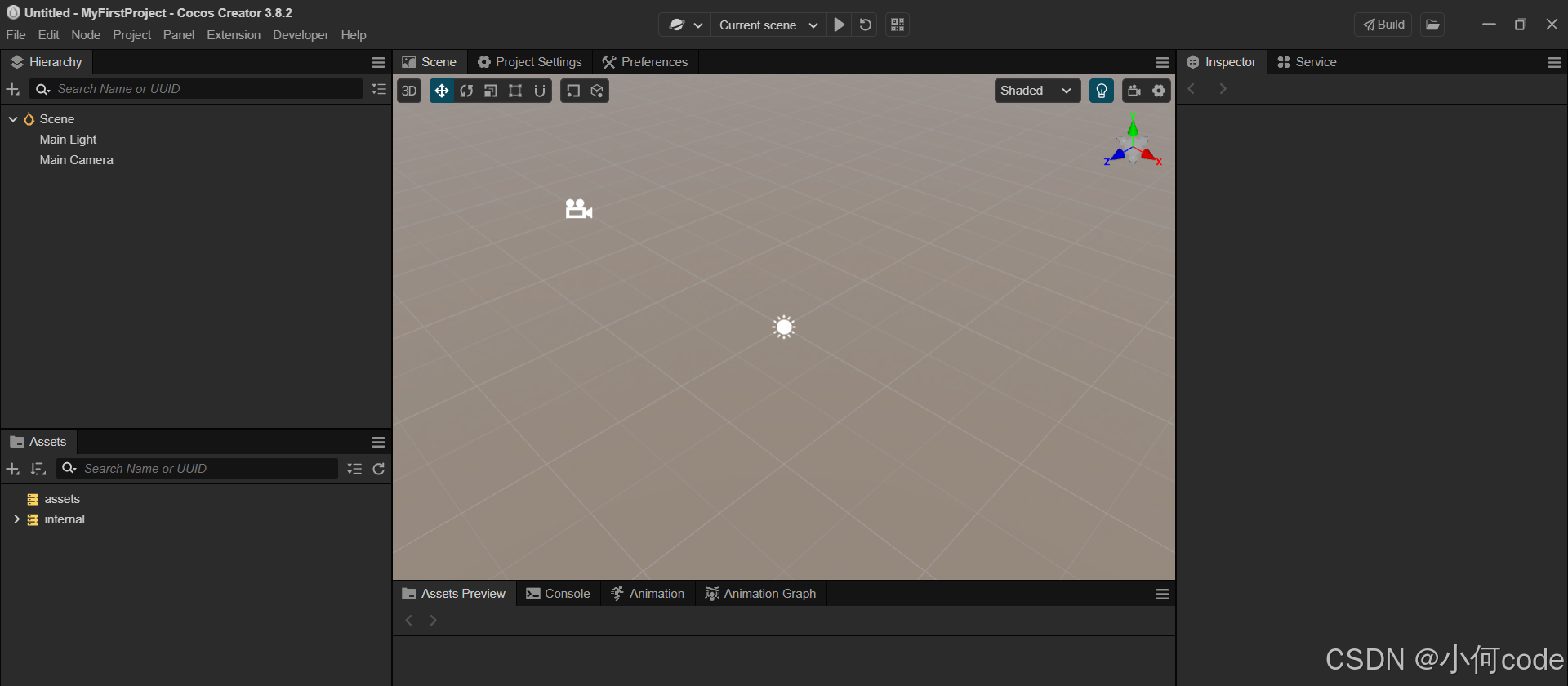Open the Assets panel menu
Viewport: 1568px width, 686px height.
[x=378, y=442]
